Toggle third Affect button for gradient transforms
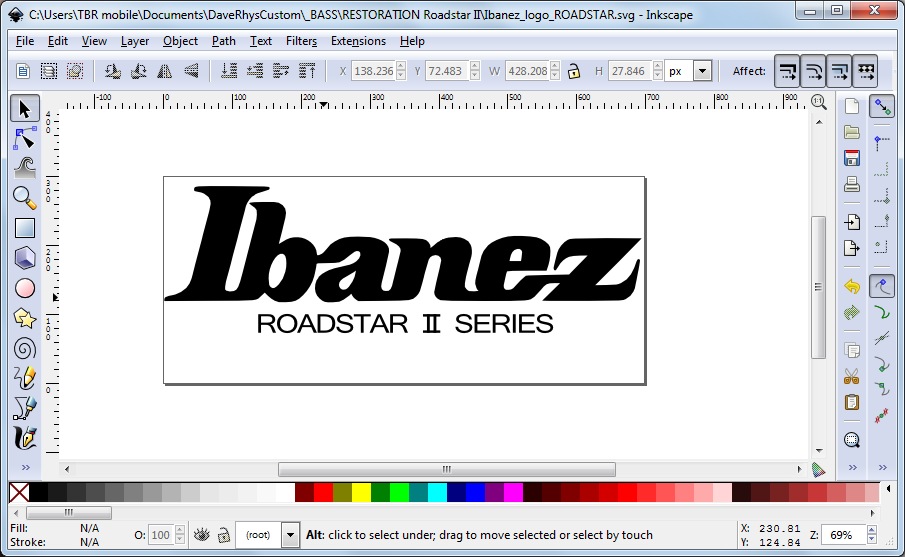The image size is (905, 557). click(839, 71)
